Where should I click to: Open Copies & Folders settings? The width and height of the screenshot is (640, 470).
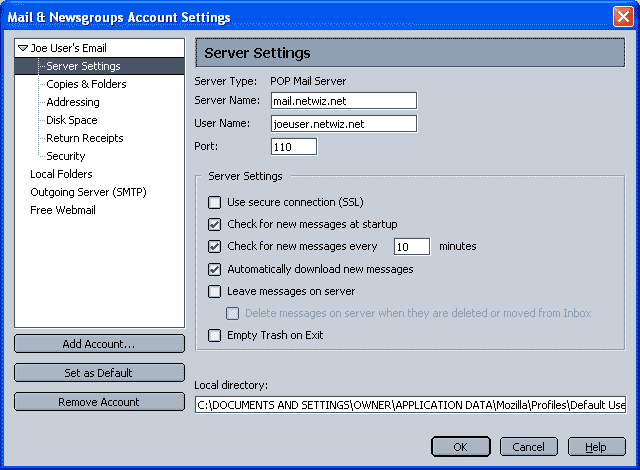click(86, 84)
